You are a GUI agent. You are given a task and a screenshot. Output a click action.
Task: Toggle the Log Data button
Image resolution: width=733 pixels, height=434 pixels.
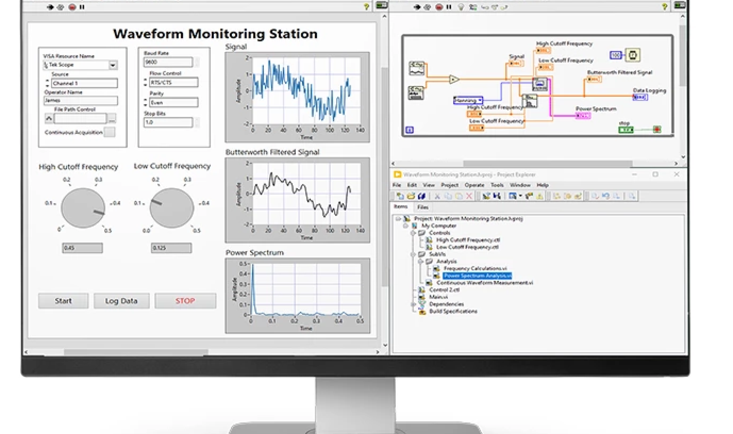tap(121, 301)
